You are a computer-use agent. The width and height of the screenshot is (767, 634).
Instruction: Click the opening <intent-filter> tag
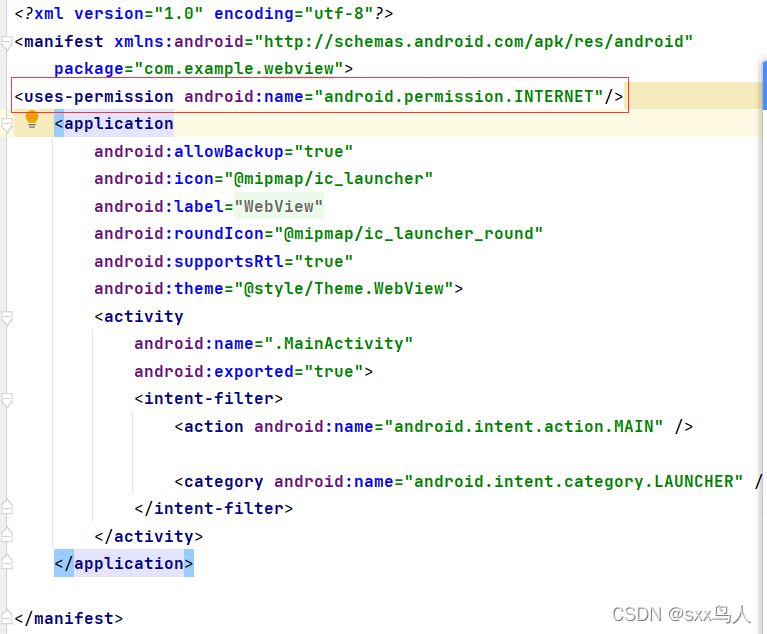point(209,398)
